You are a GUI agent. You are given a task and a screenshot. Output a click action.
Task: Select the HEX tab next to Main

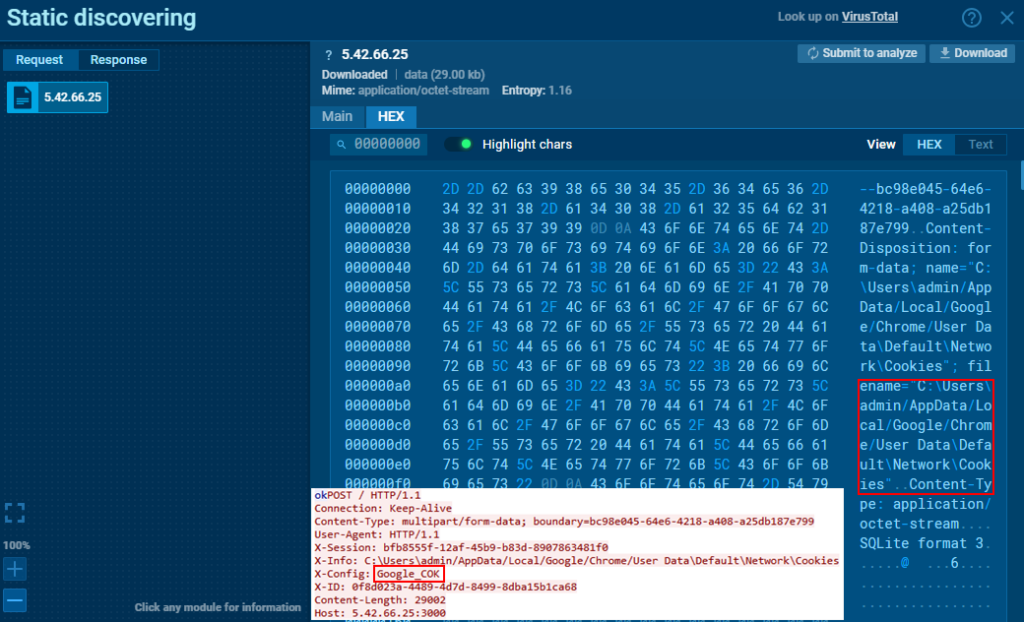tap(391, 116)
